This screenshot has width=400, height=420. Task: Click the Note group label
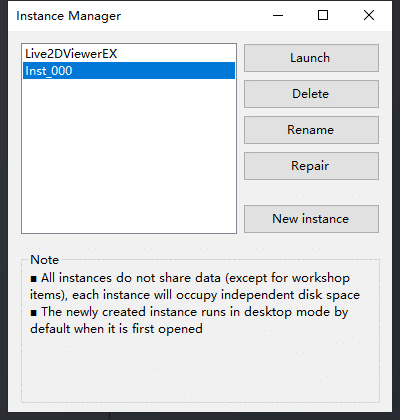(x=44, y=260)
